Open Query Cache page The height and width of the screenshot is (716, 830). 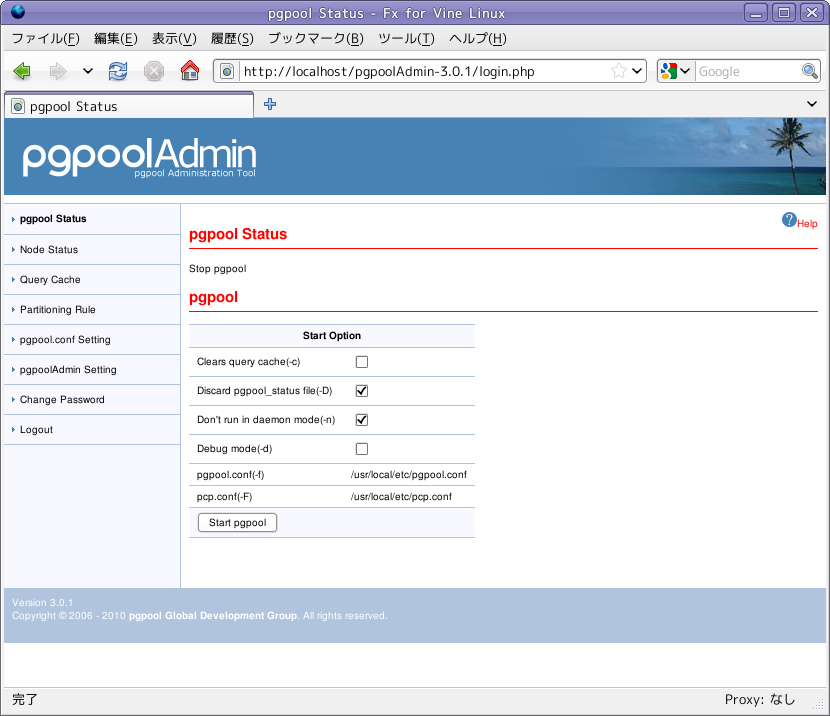click(50, 280)
